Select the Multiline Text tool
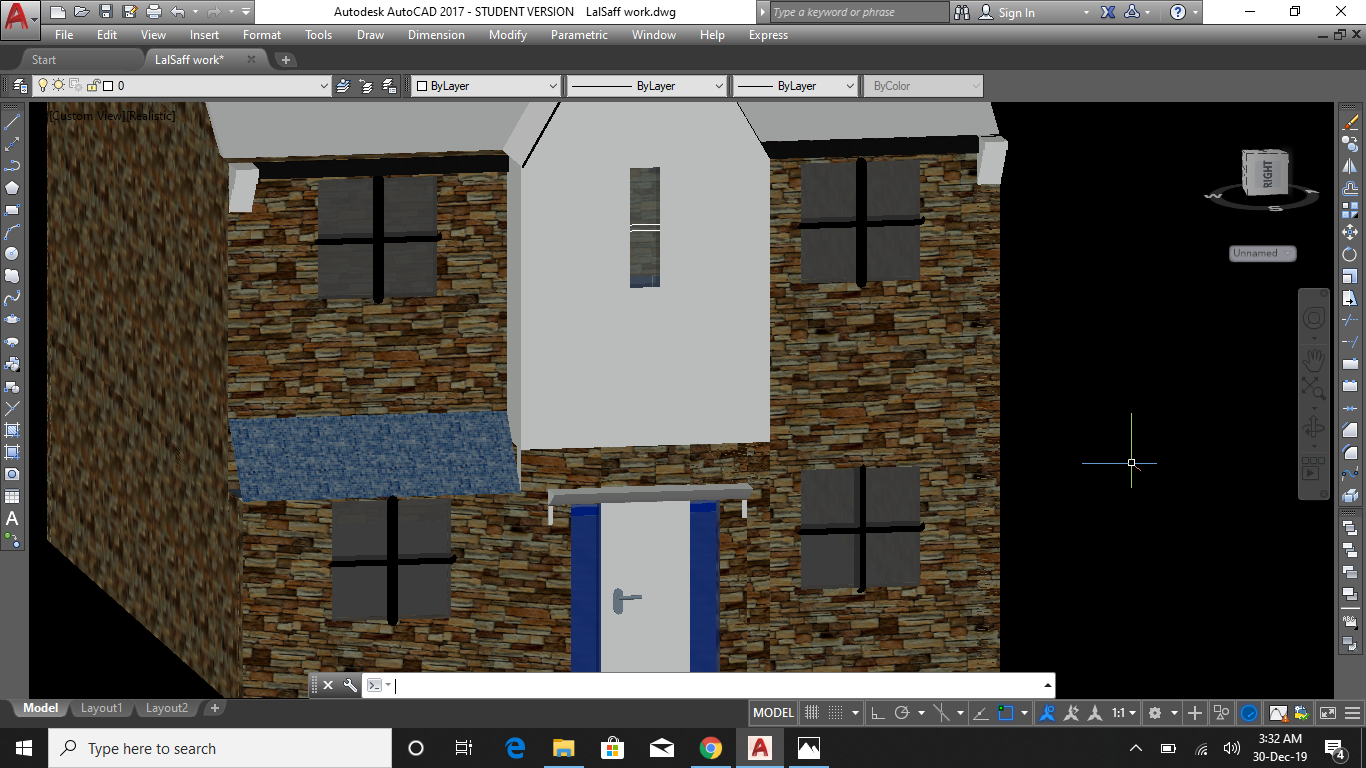Screen dimensions: 1366x768 (13, 517)
